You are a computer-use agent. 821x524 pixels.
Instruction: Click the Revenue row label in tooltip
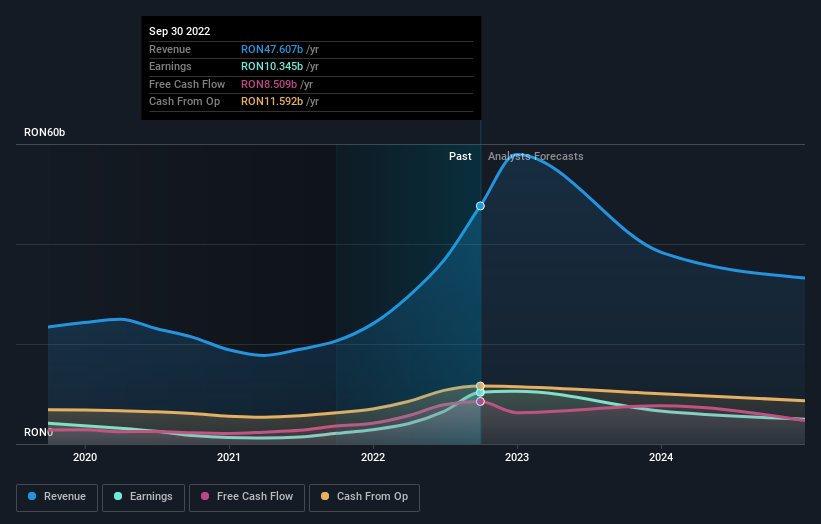(x=170, y=49)
